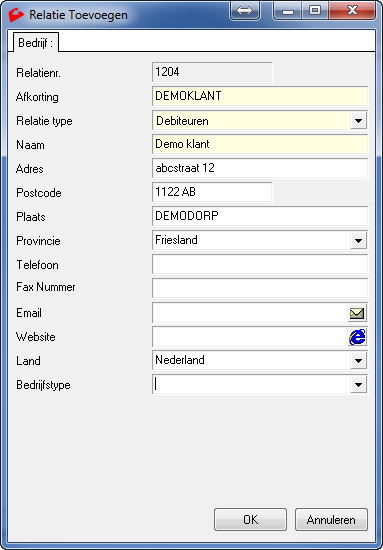Click the Afkorting label
Screen dimensions: 383x550
click(37, 97)
